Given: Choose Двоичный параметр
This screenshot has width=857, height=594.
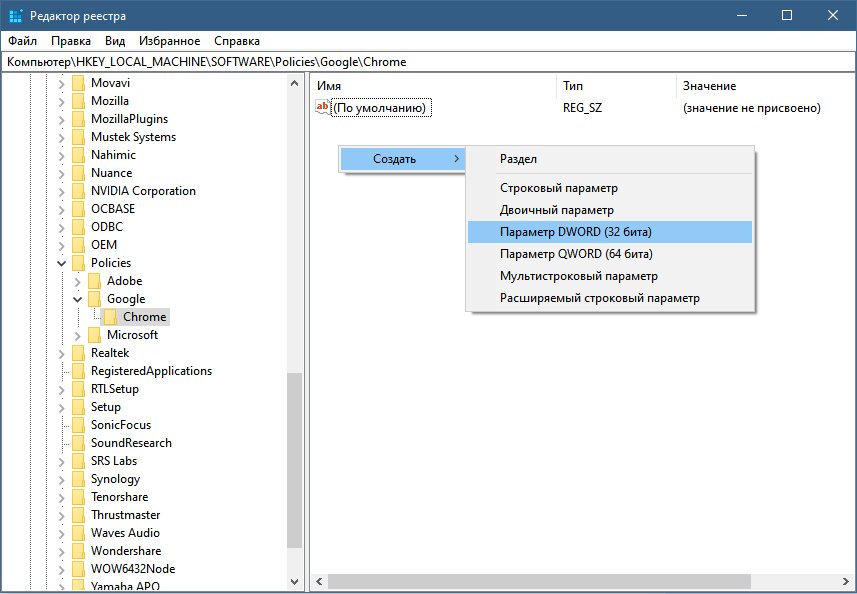Looking at the screenshot, I should (x=610, y=210).
